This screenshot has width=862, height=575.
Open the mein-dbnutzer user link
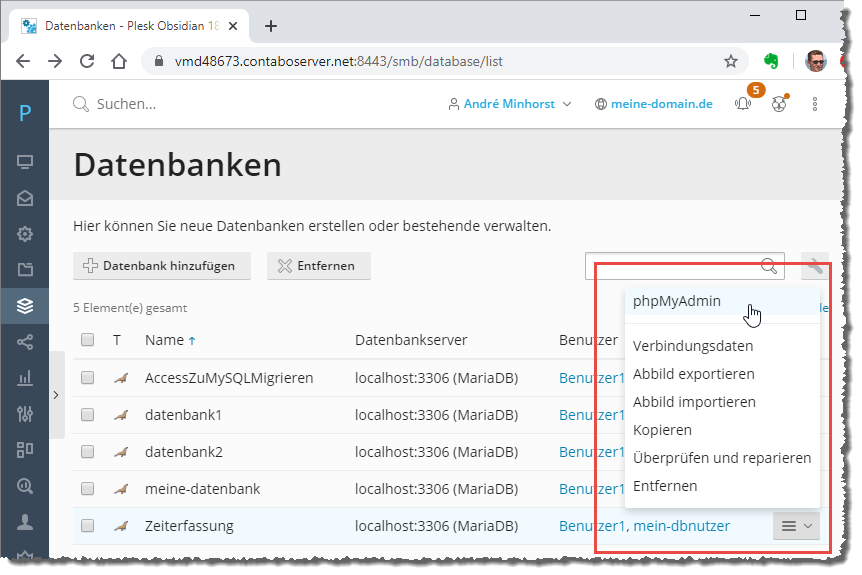click(682, 526)
